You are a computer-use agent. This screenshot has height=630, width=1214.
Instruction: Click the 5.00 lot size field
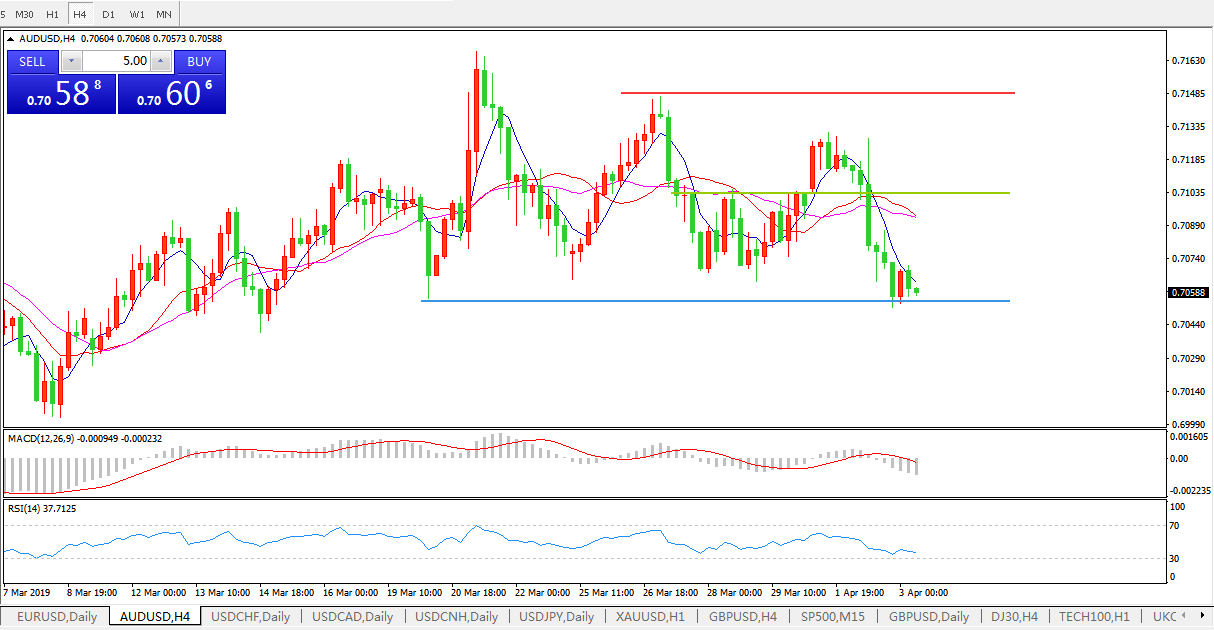tap(116, 61)
